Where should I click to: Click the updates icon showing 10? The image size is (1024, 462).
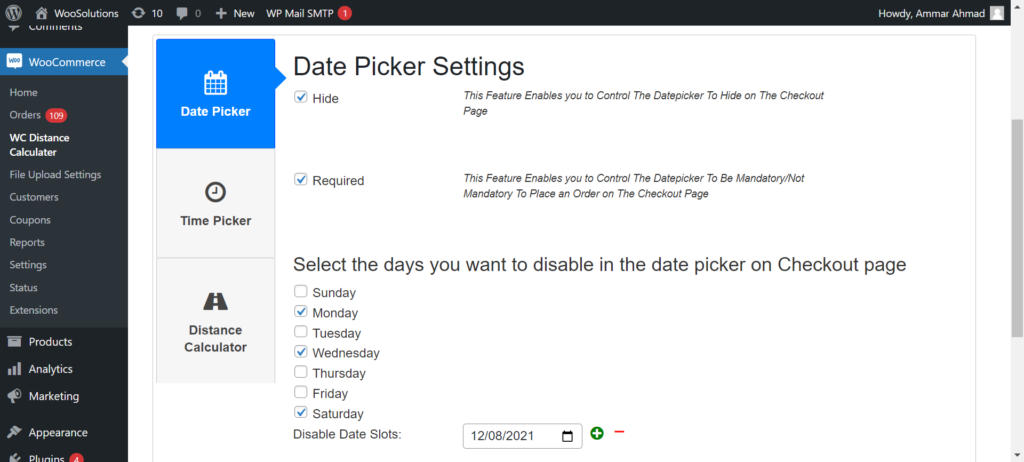138,12
